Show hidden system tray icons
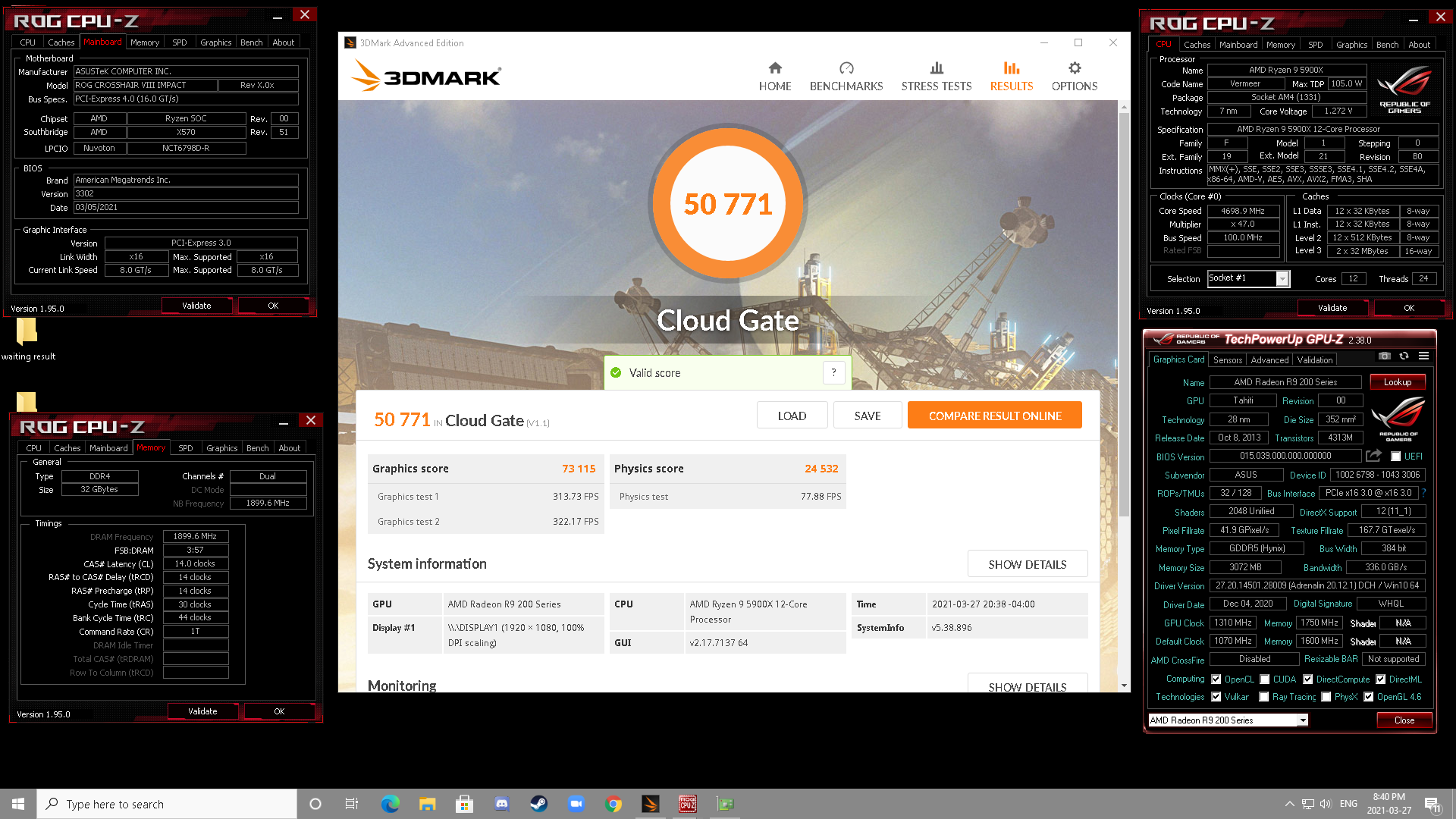Image resolution: width=1456 pixels, height=819 pixels. (1289, 804)
